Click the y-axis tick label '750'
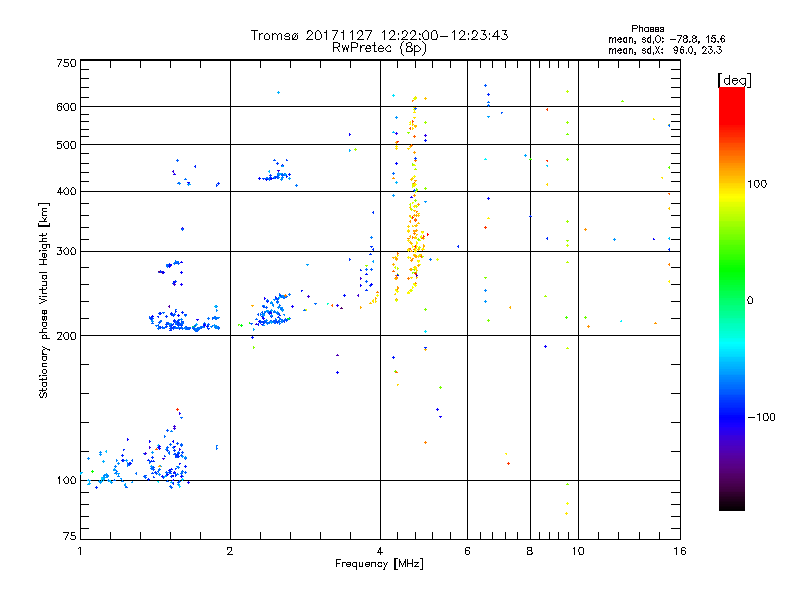800x600 pixels. (x=67, y=63)
